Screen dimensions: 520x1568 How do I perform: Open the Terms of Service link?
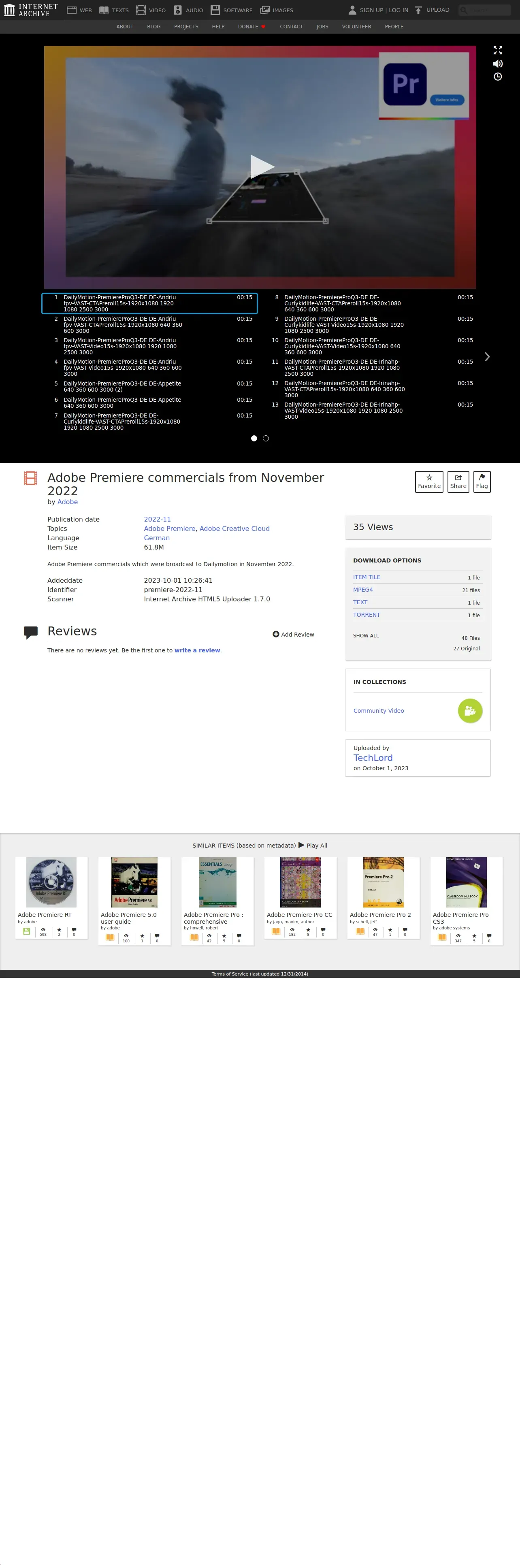click(x=260, y=974)
